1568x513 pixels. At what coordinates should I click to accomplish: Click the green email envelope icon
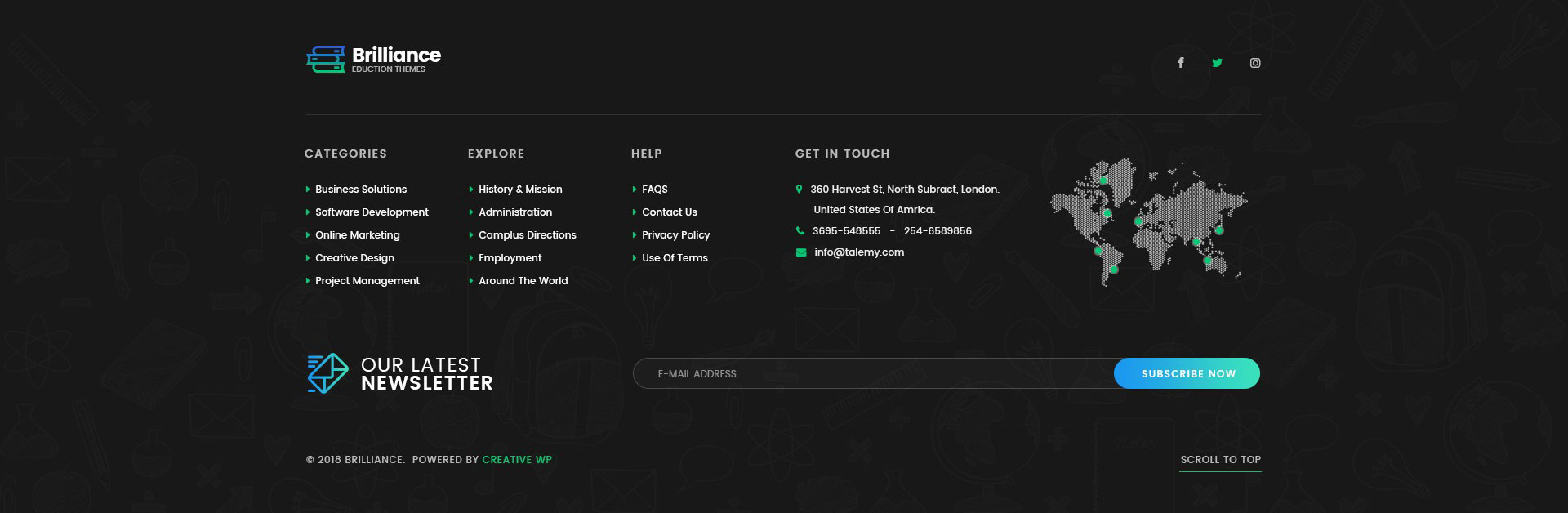pos(800,252)
